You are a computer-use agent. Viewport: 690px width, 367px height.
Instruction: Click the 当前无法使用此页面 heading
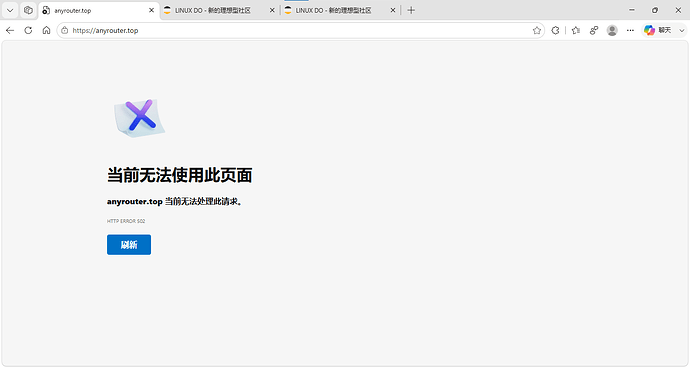[180, 175]
